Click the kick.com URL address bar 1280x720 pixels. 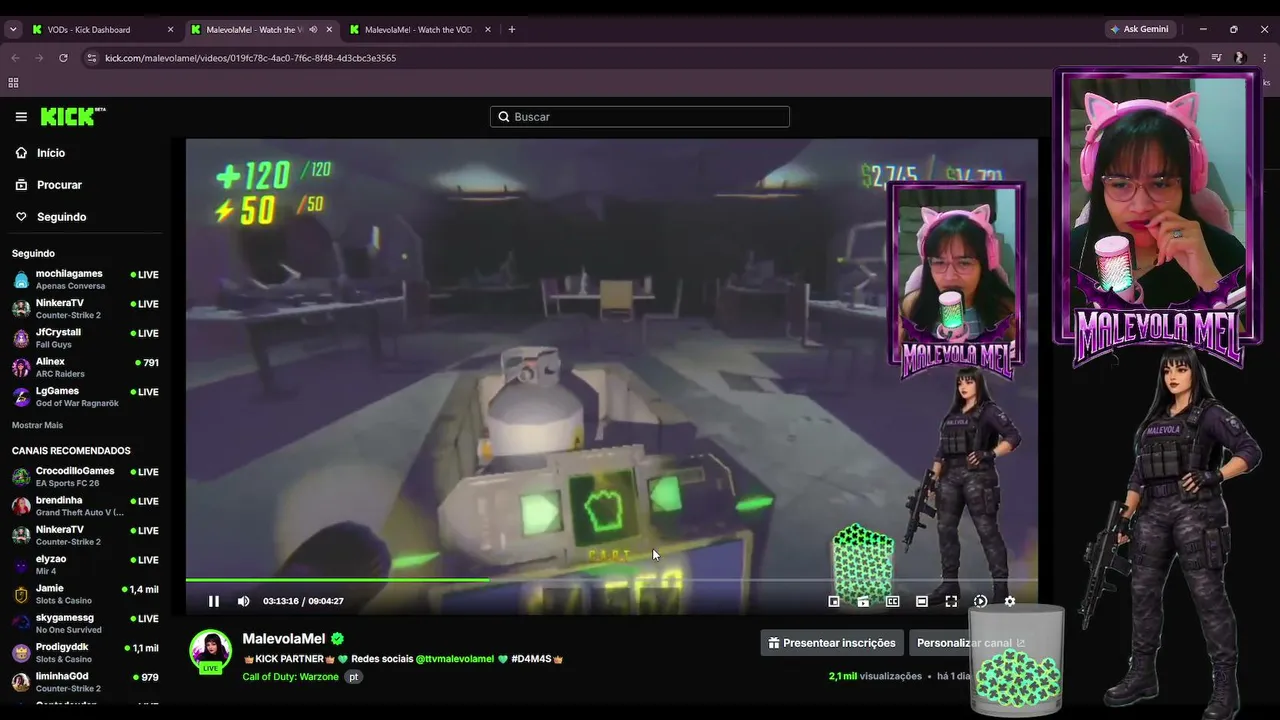(x=640, y=58)
